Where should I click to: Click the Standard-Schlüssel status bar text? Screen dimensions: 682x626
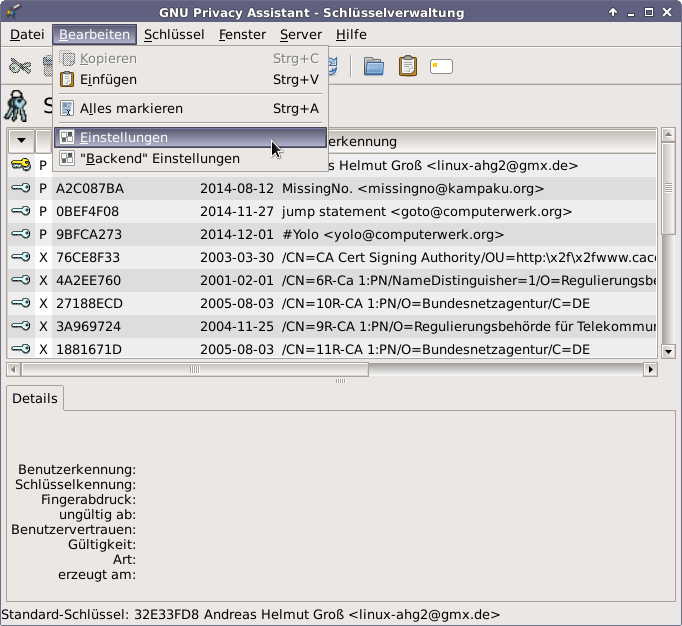tap(251, 615)
